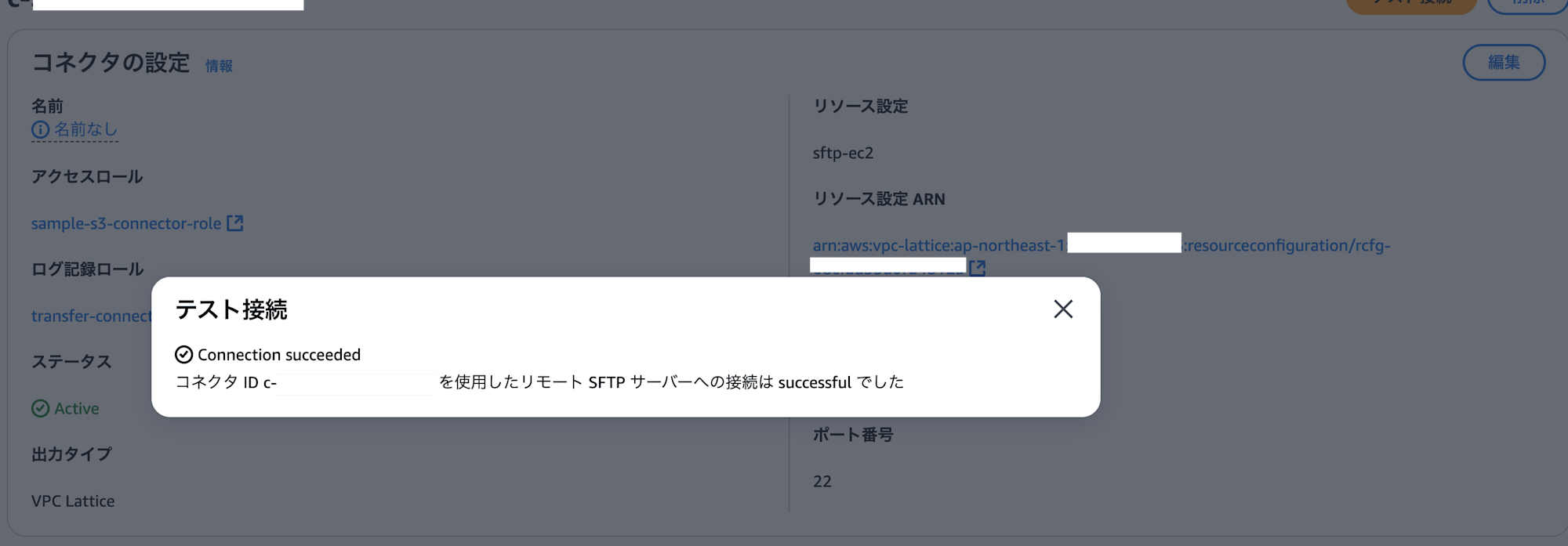Click the sftp-ec2 resource configuration value
The image size is (1568, 546).
click(x=843, y=154)
